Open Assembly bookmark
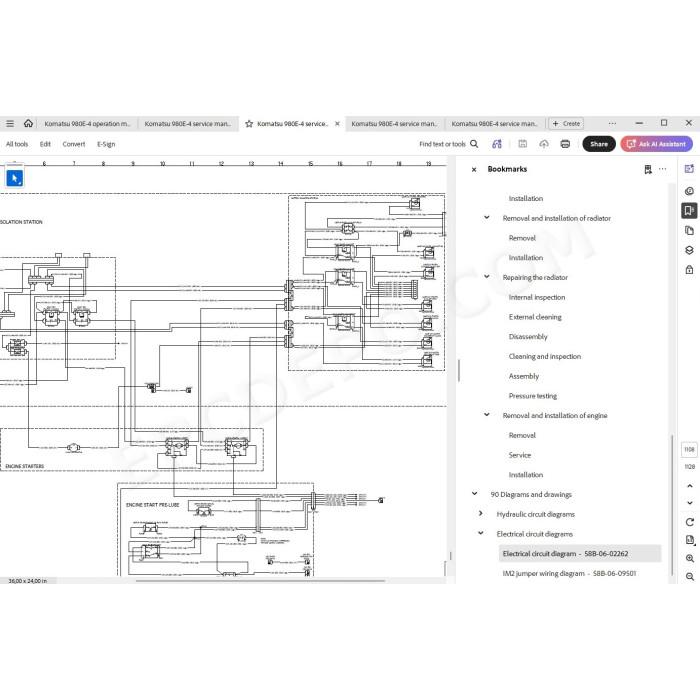 [x=524, y=376]
